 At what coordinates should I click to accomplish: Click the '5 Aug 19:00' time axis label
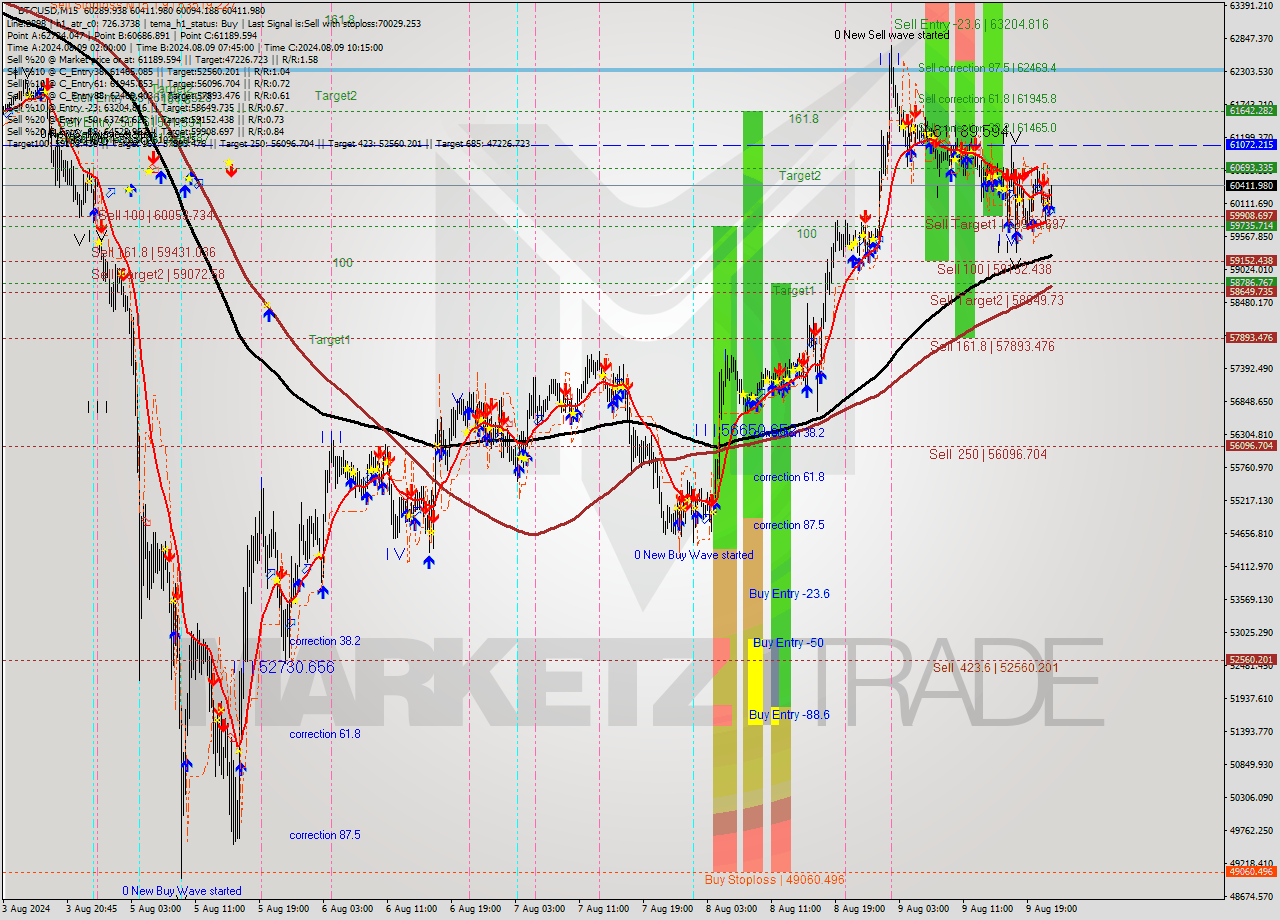283,909
